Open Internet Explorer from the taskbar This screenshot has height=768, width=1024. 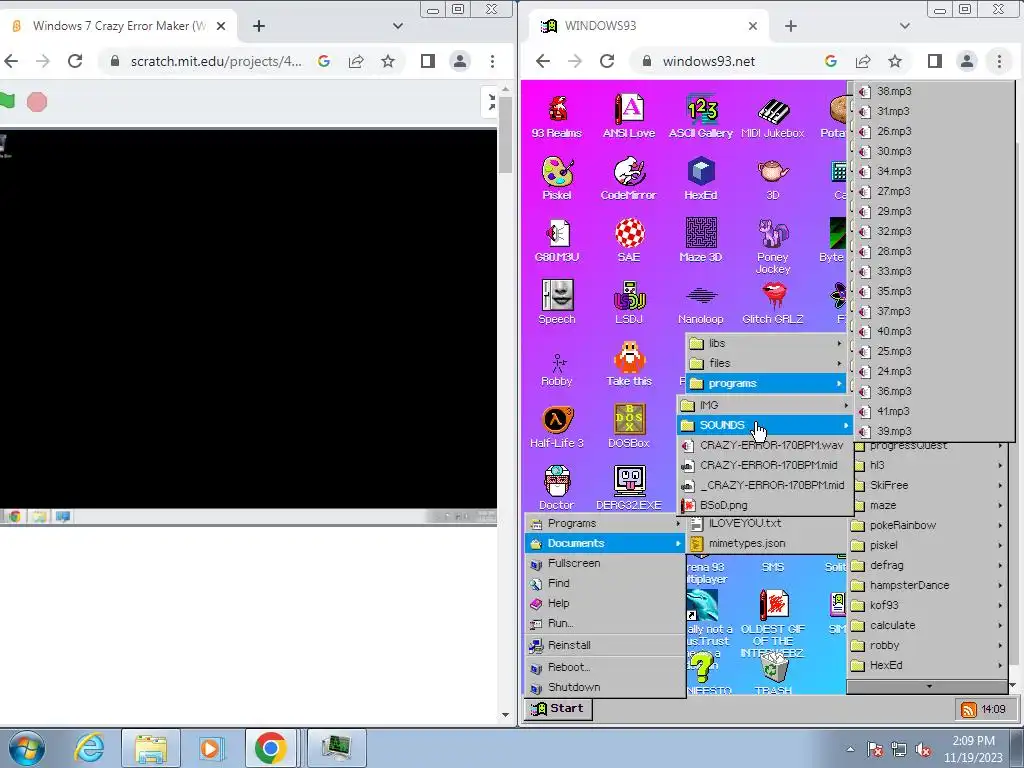coord(89,748)
